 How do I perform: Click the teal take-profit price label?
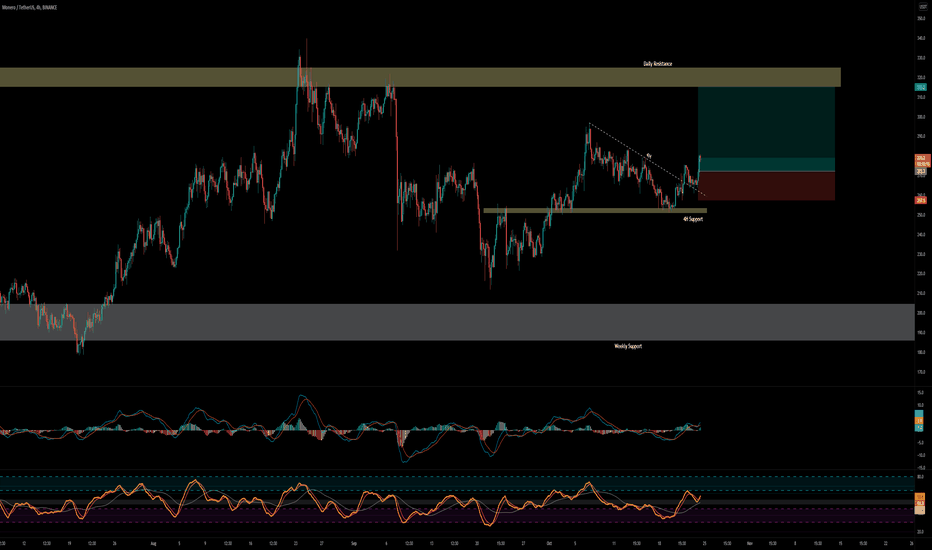click(920, 87)
